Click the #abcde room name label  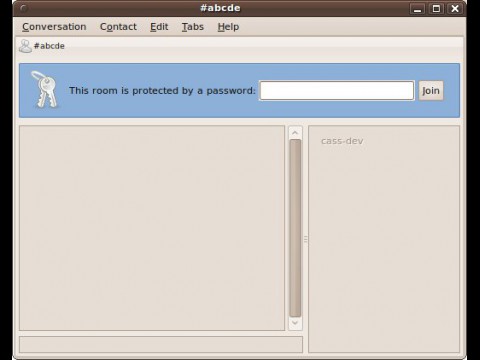[x=49, y=46]
